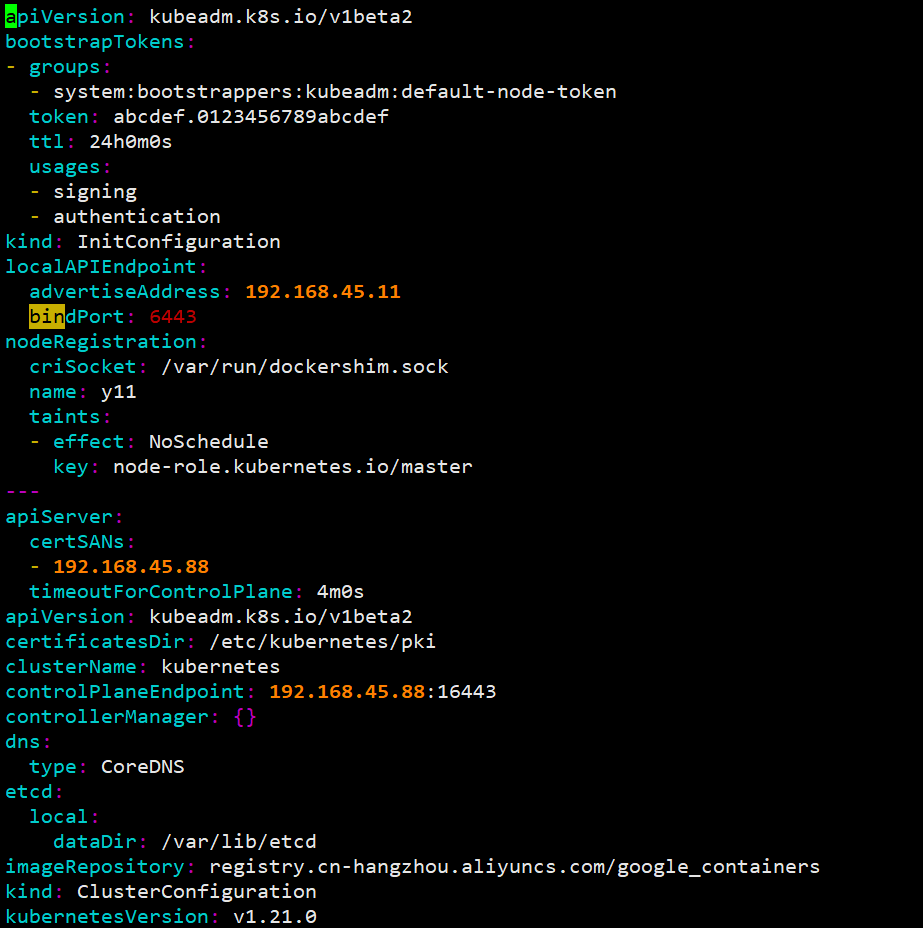Click the "signing" usages entry
The height and width of the screenshot is (928, 923).
point(95,192)
